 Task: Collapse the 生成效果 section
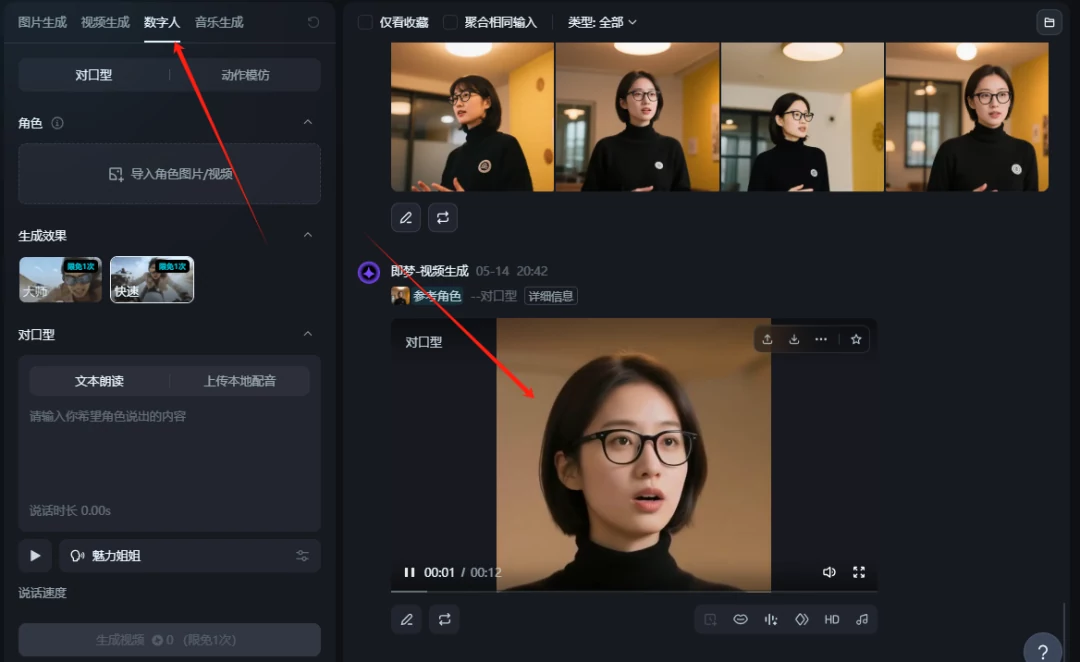pyautogui.click(x=308, y=235)
